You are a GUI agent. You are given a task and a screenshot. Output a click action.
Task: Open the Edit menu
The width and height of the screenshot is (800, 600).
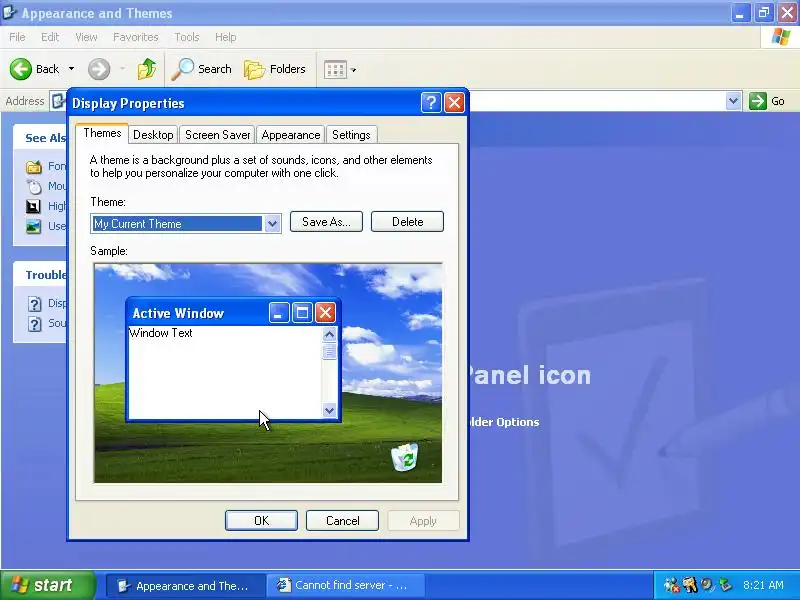coord(50,37)
